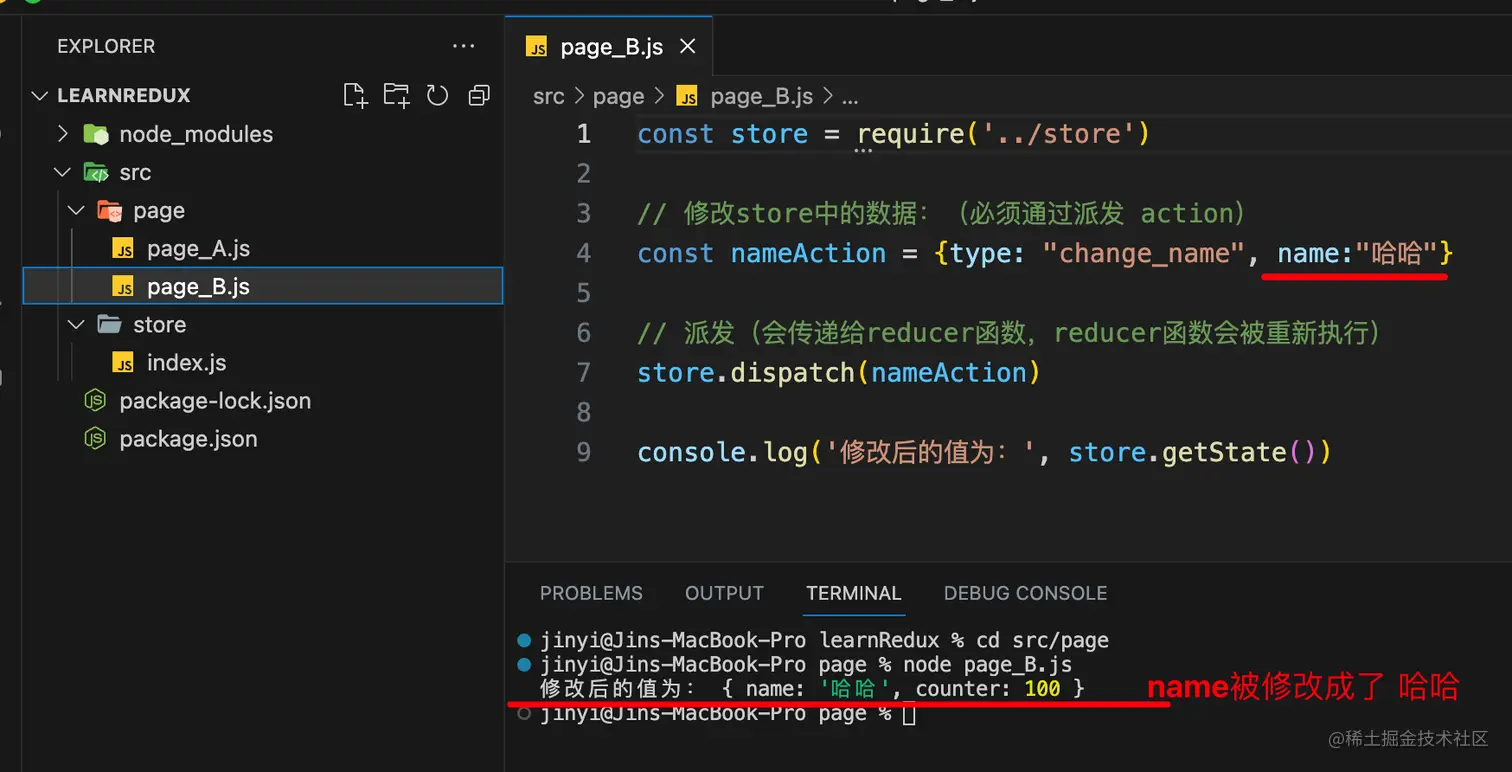Click line number 7 in the gutter
The width and height of the screenshot is (1512, 772).
pos(584,372)
